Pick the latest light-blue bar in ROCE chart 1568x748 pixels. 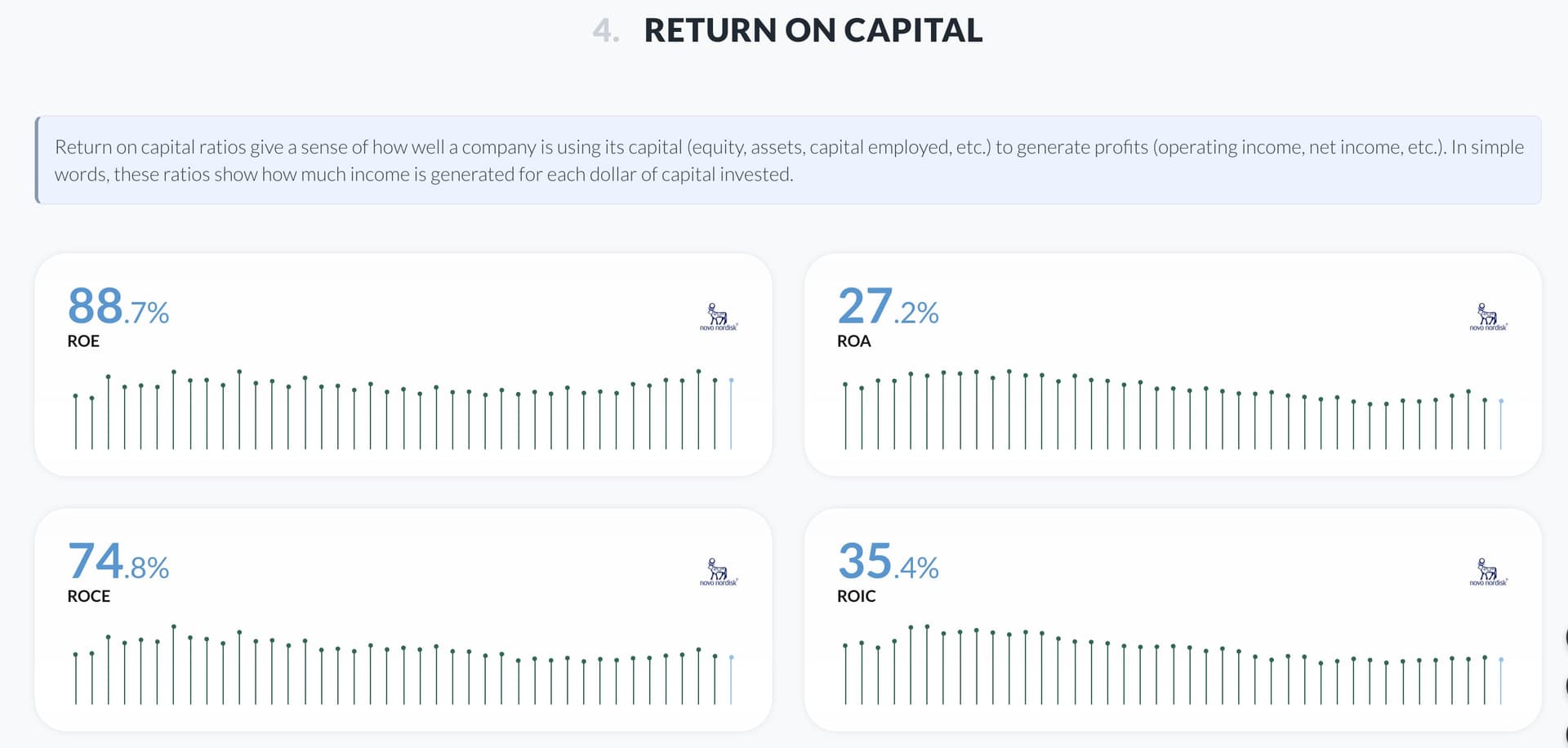point(731,680)
